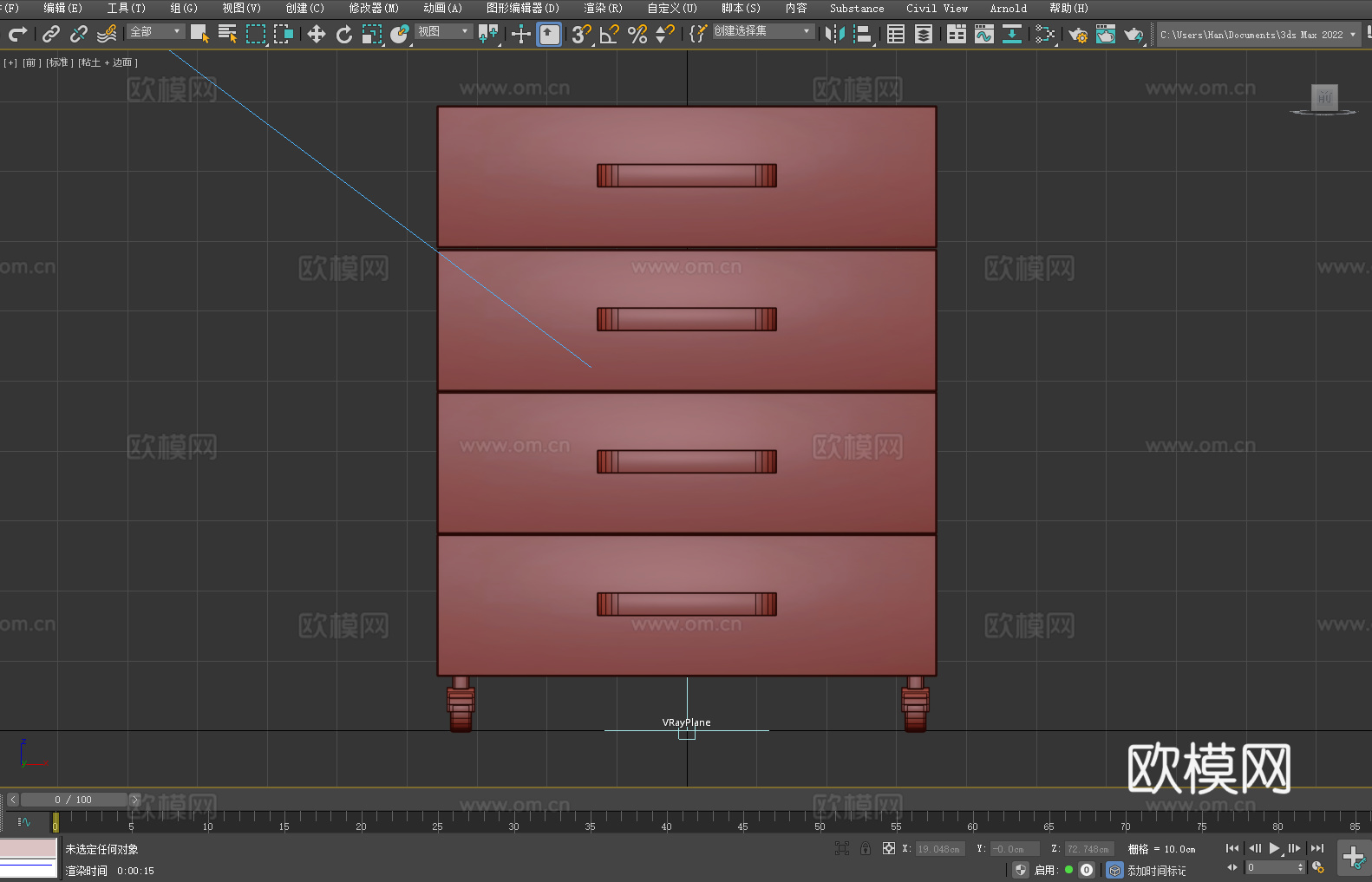
Task: Toggle 3D Snaps
Action: click(582, 34)
